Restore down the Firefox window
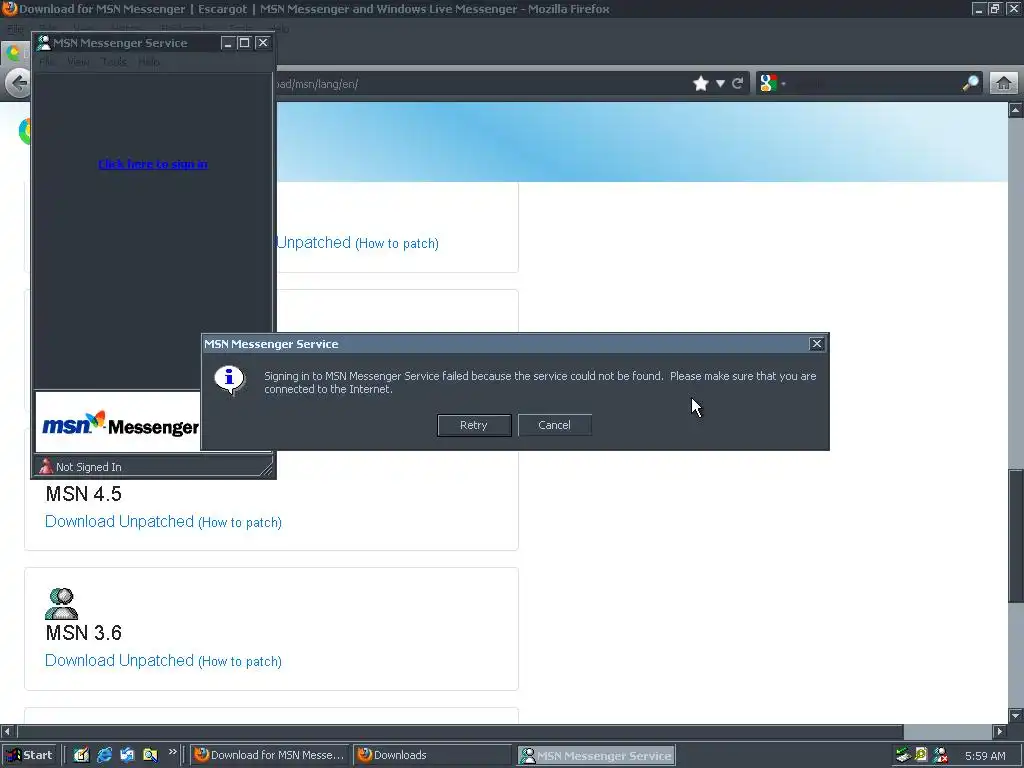Image resolution: width=1024 pixels, height=768 pixels. tap(995, 8)
